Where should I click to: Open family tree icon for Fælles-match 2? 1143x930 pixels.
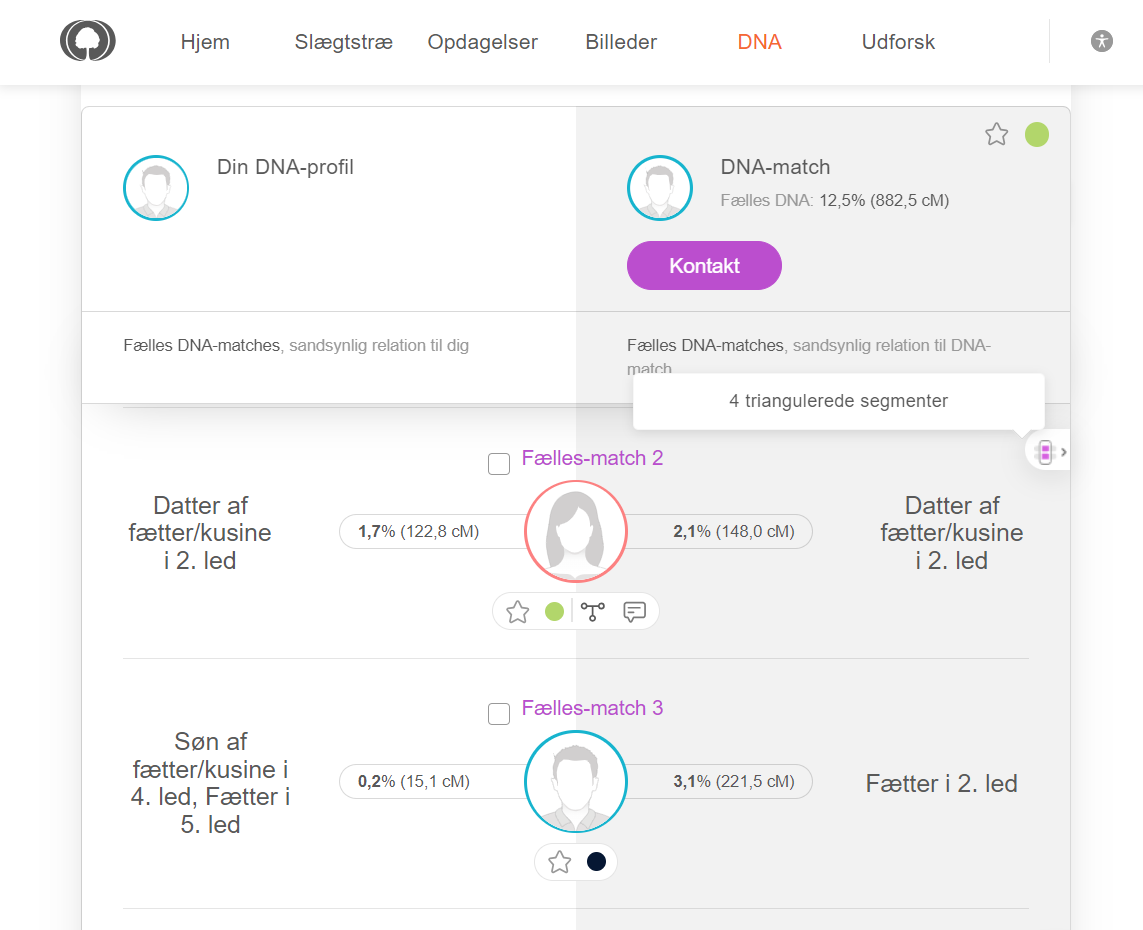(x=594, y=612)
